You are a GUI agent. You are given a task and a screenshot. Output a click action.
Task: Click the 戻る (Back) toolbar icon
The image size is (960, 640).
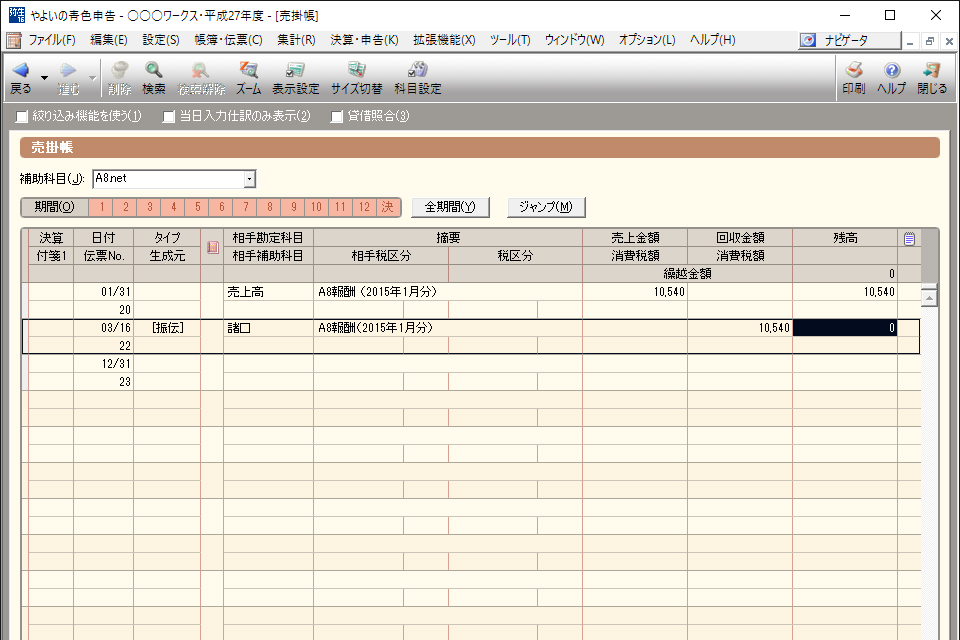coord(21,78)
